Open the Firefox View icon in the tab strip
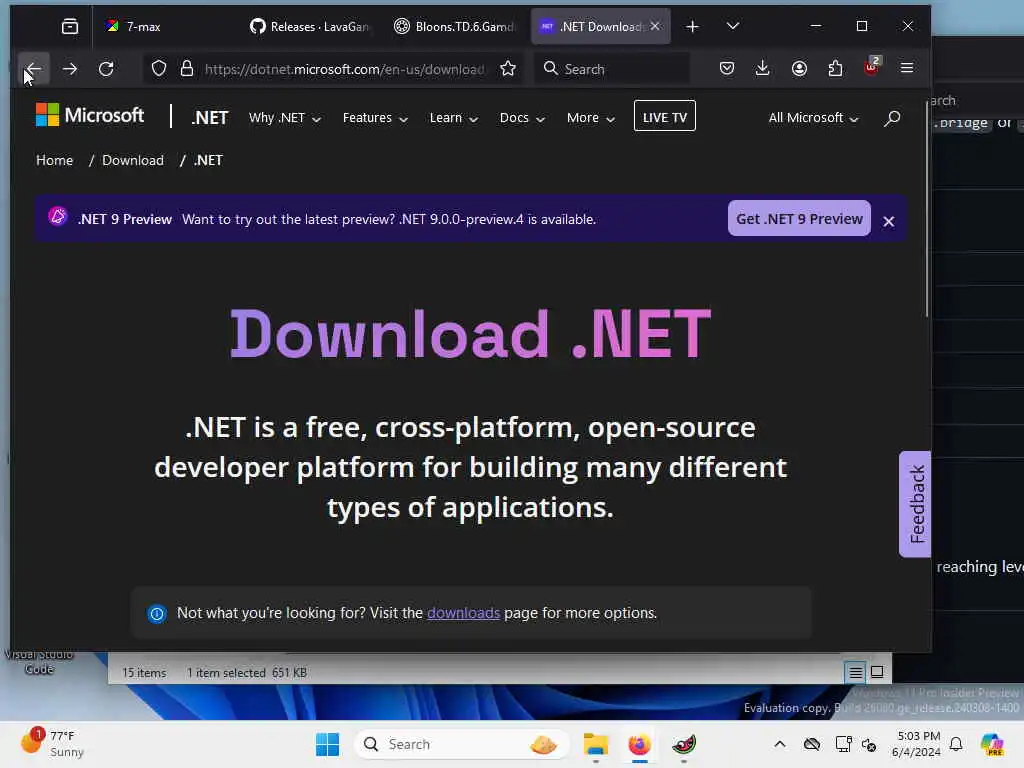 pyautogui.click(x=70, y=27)
